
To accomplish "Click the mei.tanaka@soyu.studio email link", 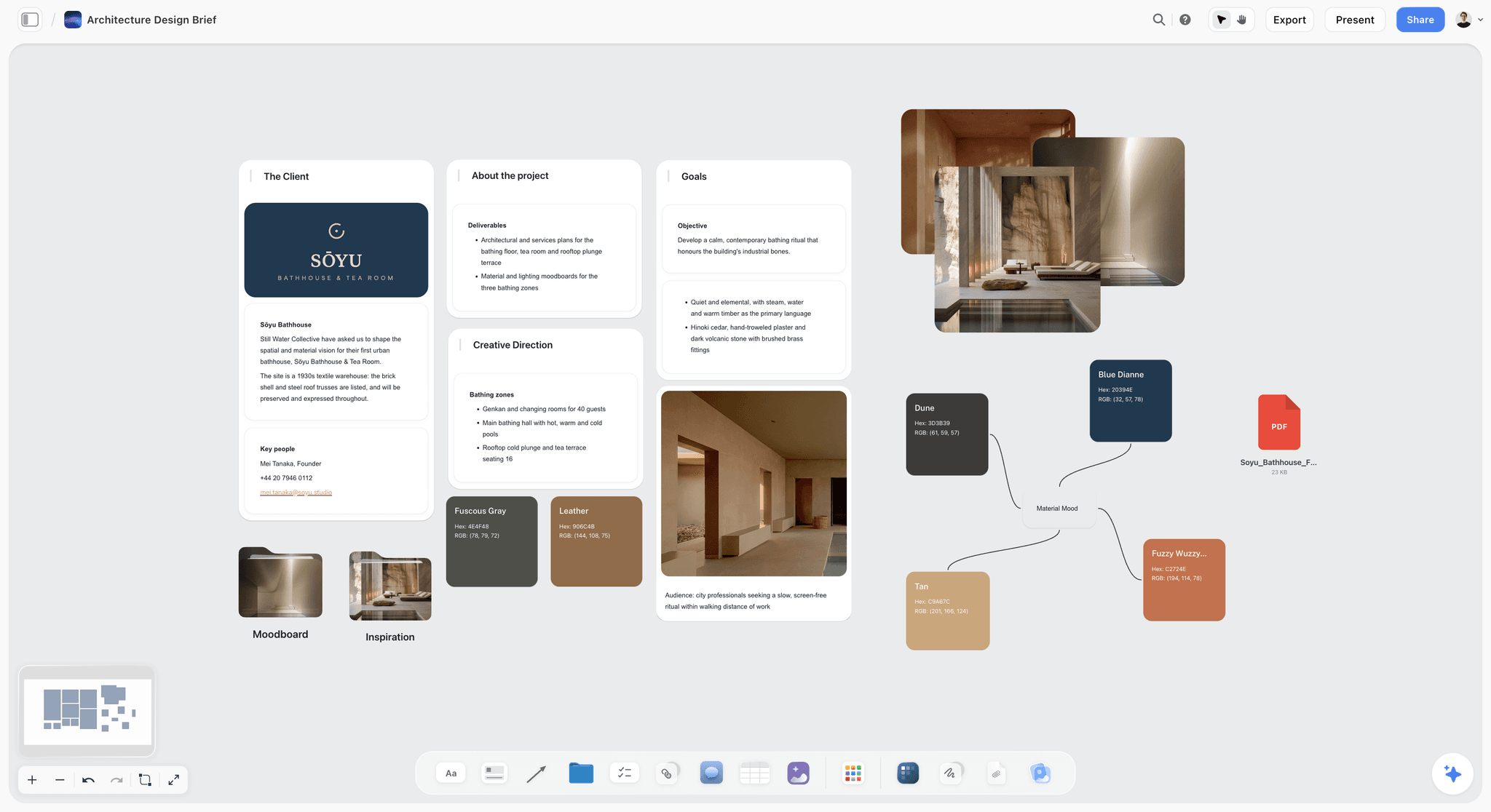I will click(x=296, y=493).
